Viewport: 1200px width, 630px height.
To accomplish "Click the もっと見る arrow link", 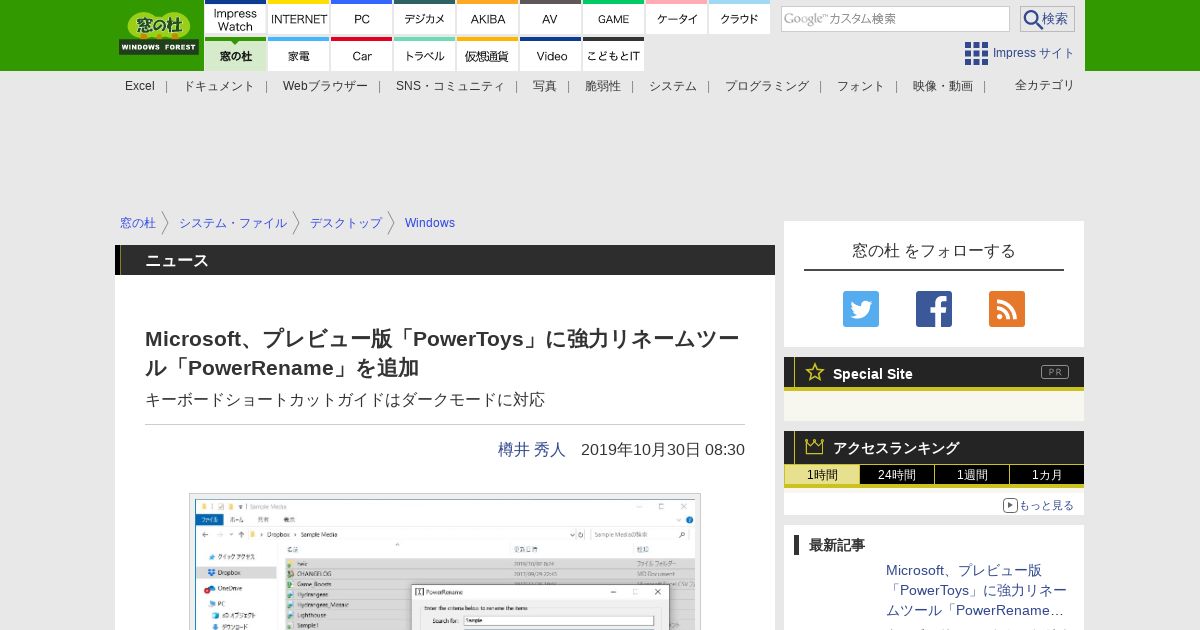I will [1038, 505].
